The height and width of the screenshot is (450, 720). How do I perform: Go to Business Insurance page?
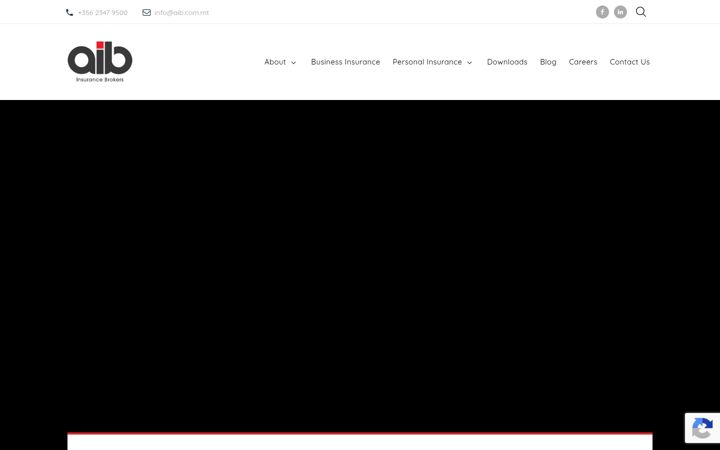(345, 62)
